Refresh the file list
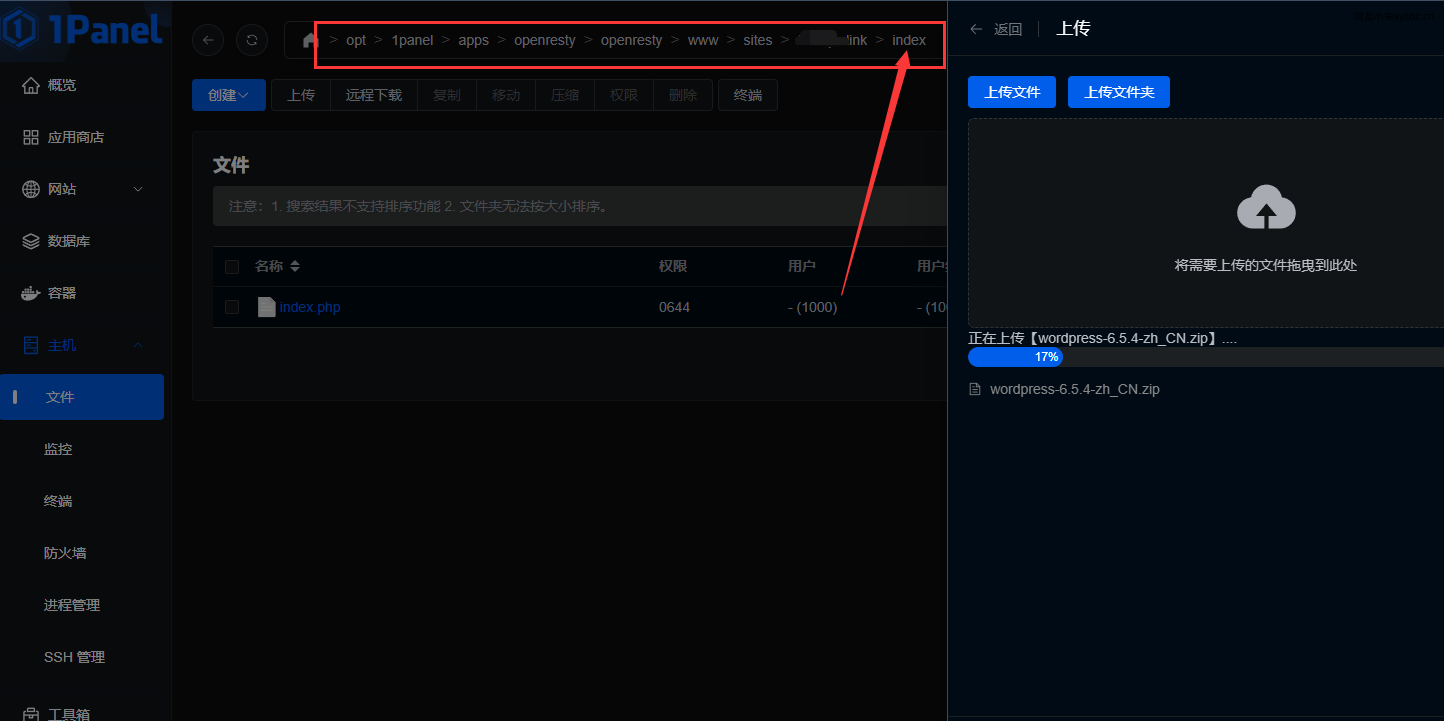Image resolution: width=1444 pixels, height=721 pixels. (x=252, y=40)
